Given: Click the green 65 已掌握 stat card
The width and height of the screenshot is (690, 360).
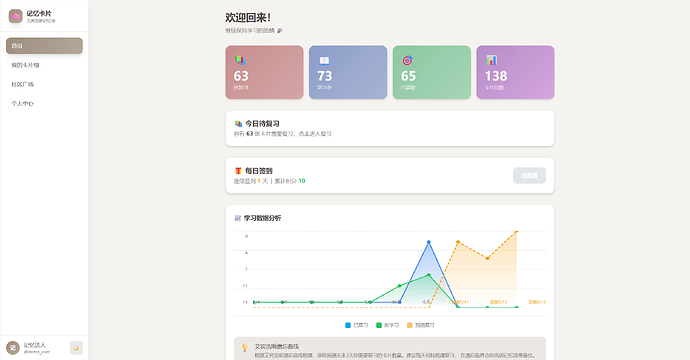Looking at the screenshot, I should 432,72.
